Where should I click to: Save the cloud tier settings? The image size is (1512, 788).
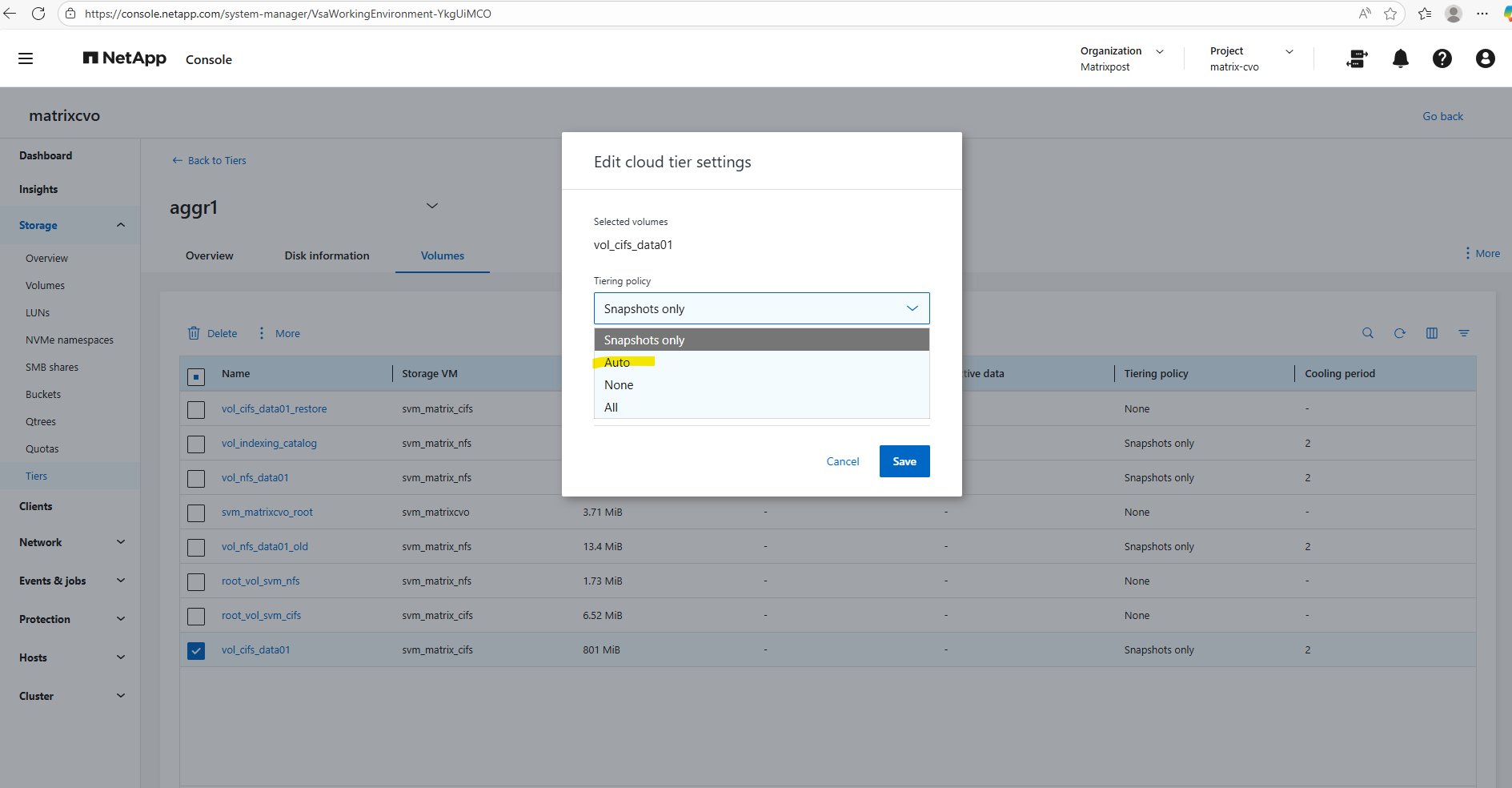coord(904,461)
